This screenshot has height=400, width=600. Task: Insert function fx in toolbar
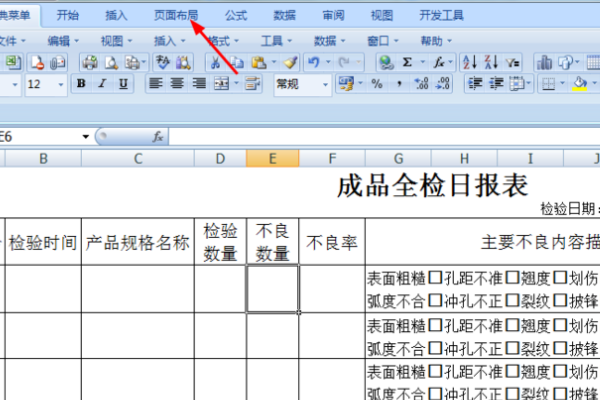coord(439,62)
